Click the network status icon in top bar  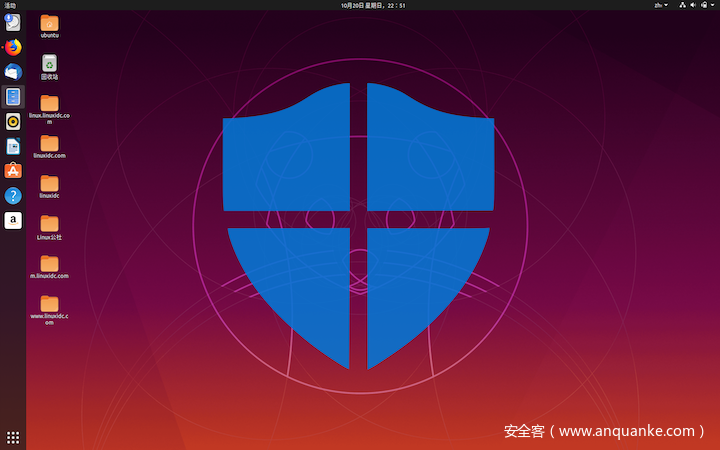click(x=682, y=5)
